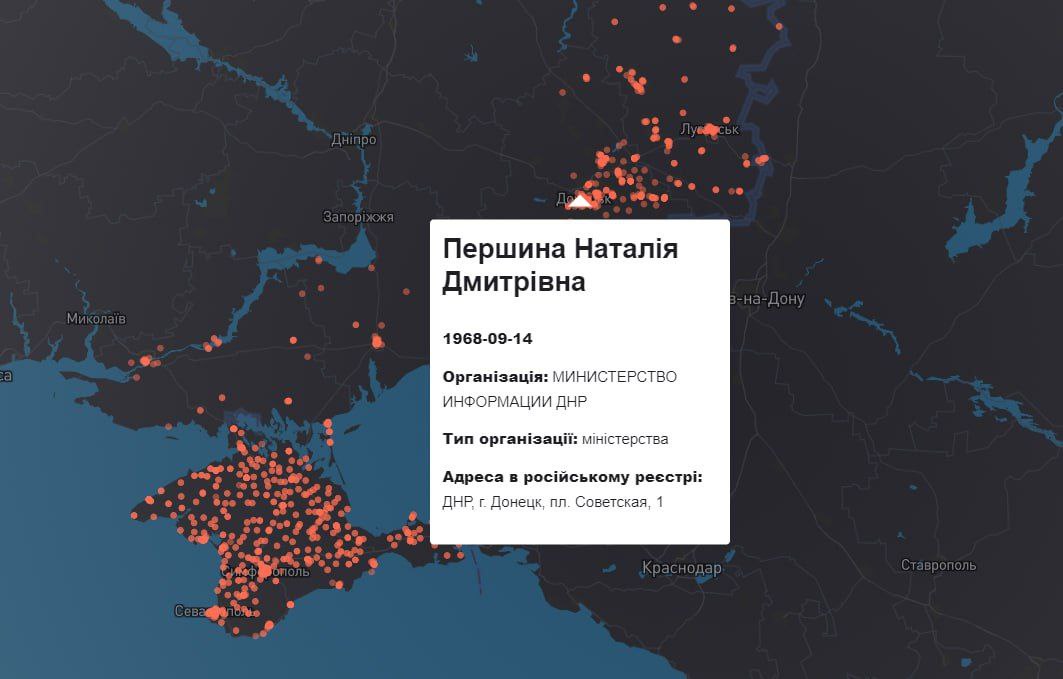Click the Дніпро city label

point(353,140)
